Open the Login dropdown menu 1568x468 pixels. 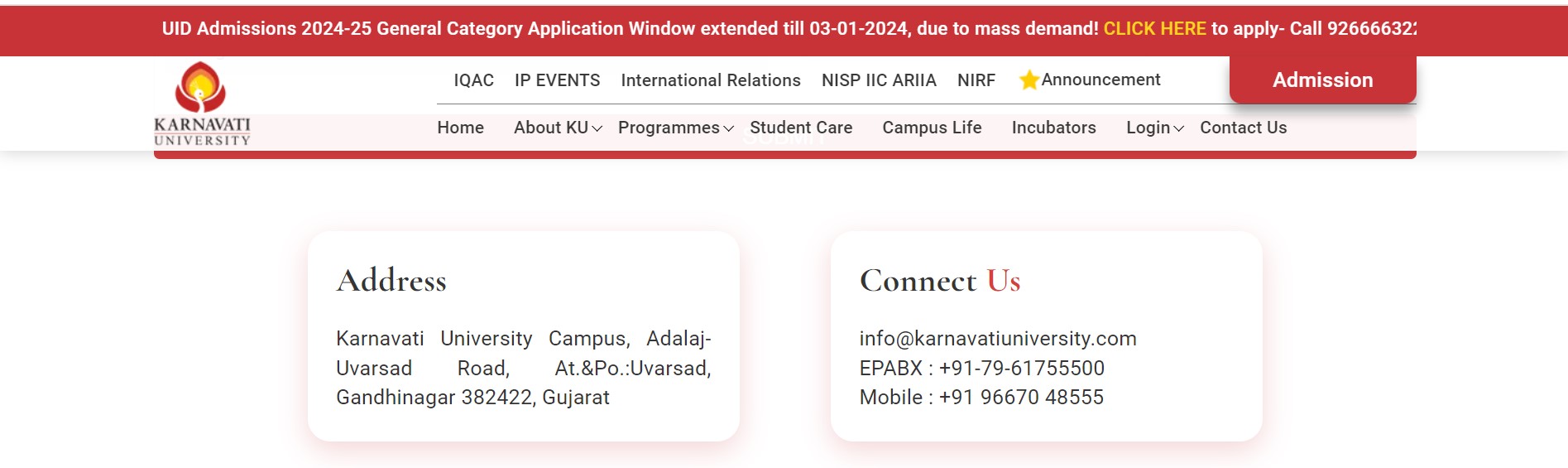point(1154,128)
